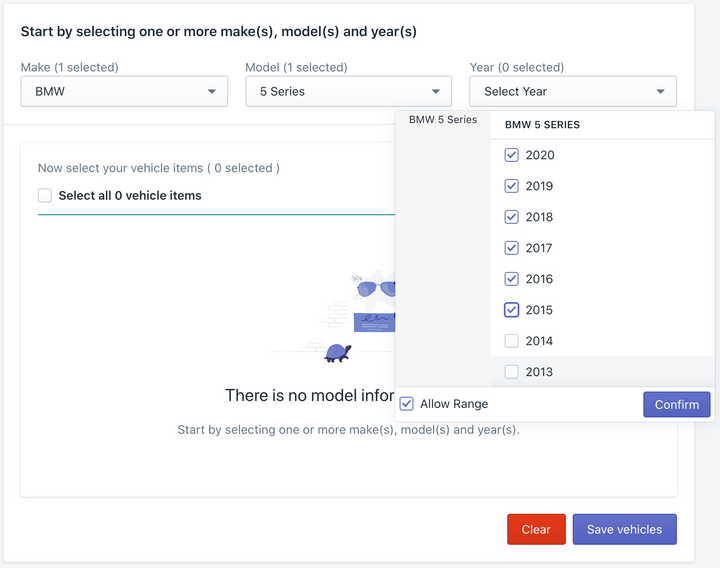Uncheck the 2020 year checkbox
This screenshot has width=720, height=568.
point(512,155)
